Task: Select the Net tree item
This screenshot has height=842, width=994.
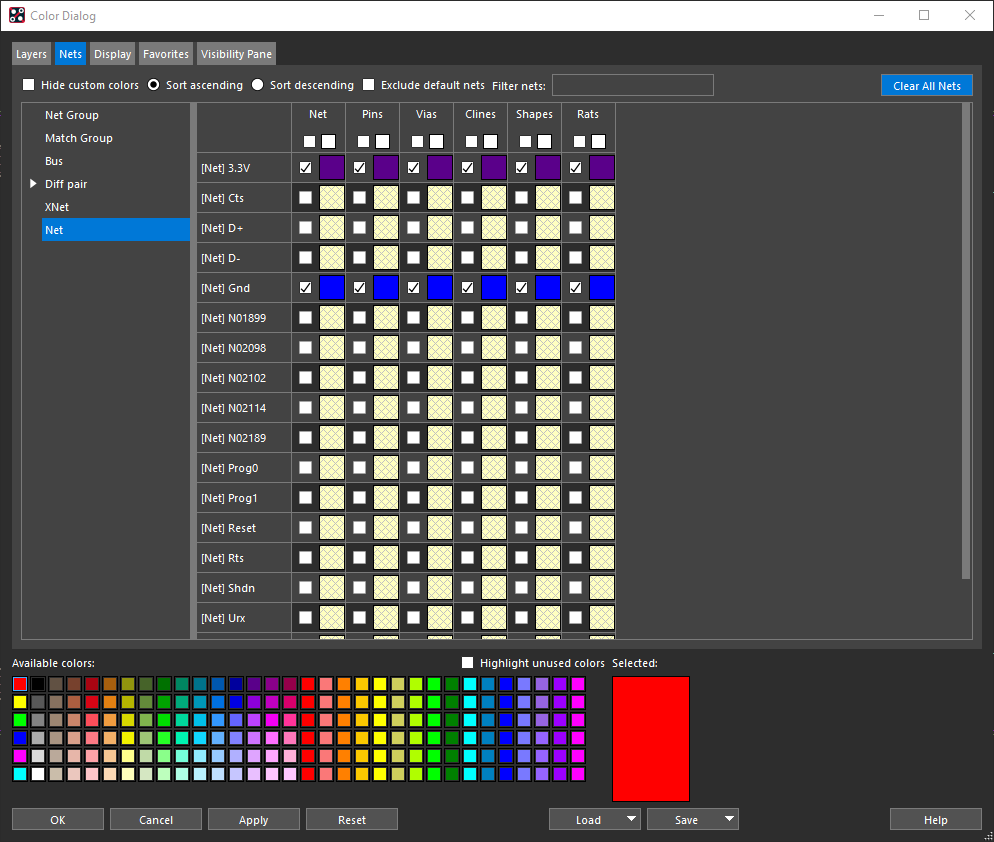Action: (115, 230)
